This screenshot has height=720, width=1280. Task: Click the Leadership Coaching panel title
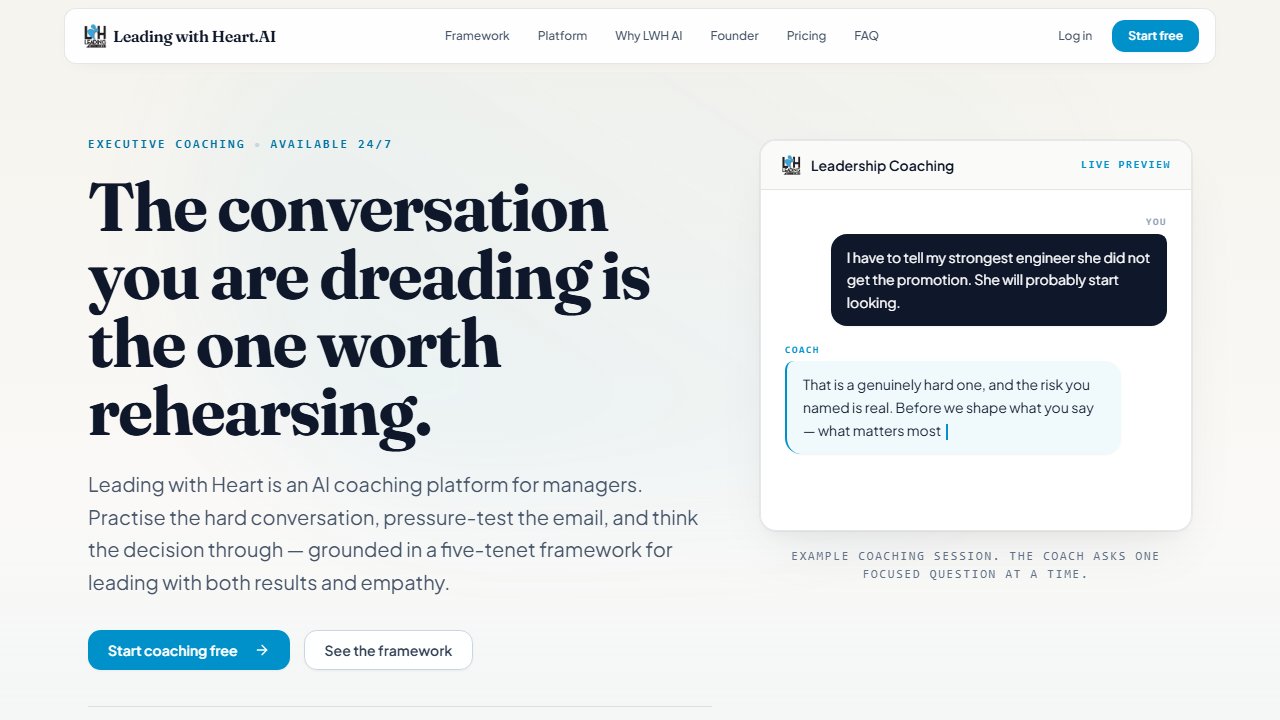(882, 166)
